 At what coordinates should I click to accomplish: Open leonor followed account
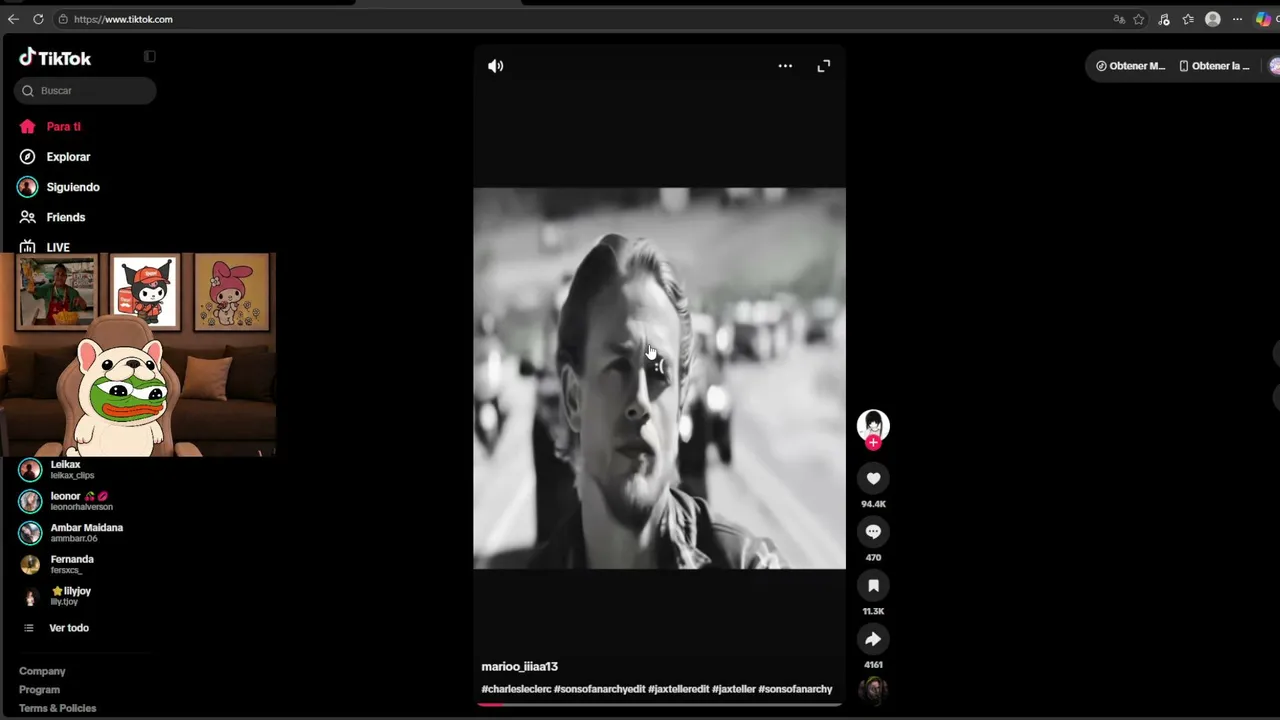pyautogui.click(x=65, y=501)
